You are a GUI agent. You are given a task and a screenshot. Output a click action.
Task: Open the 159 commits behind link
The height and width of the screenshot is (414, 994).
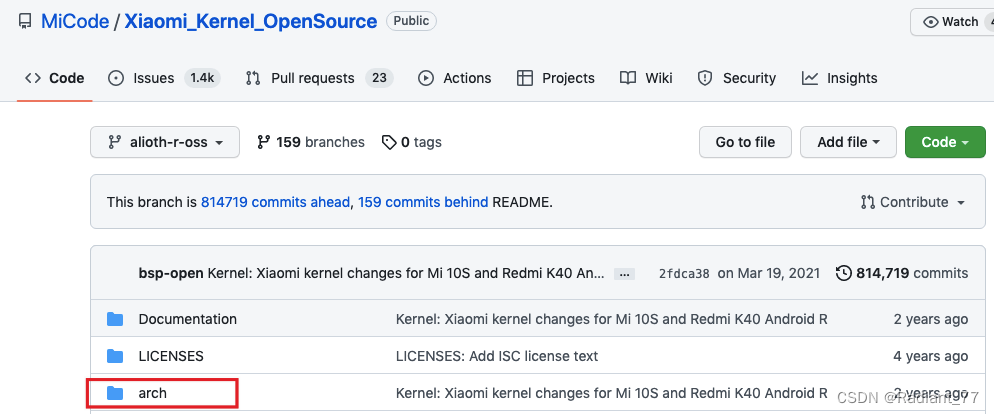click(x=423, y=202)
